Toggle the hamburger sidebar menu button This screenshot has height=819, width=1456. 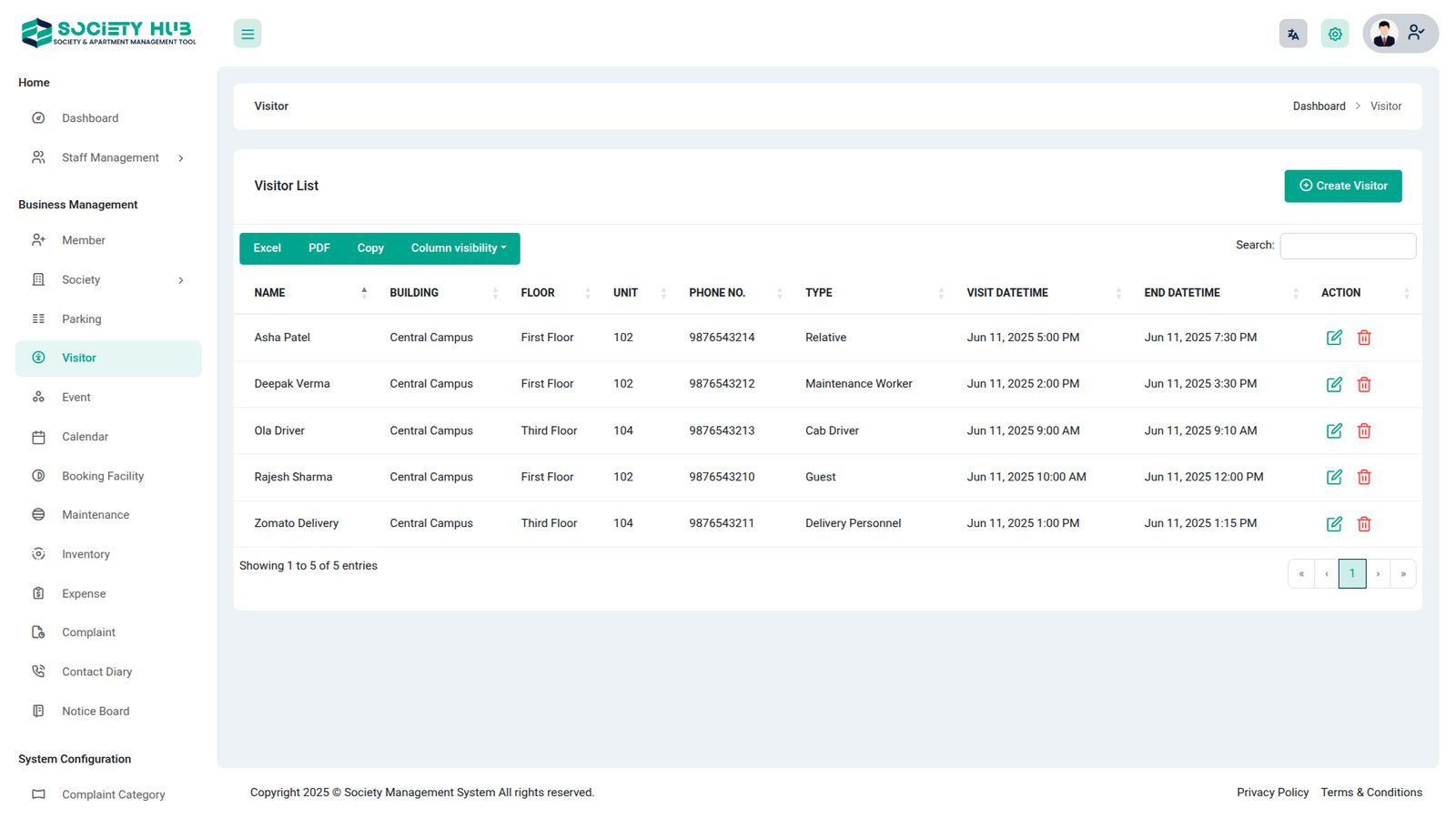click(x=247, y=34)
